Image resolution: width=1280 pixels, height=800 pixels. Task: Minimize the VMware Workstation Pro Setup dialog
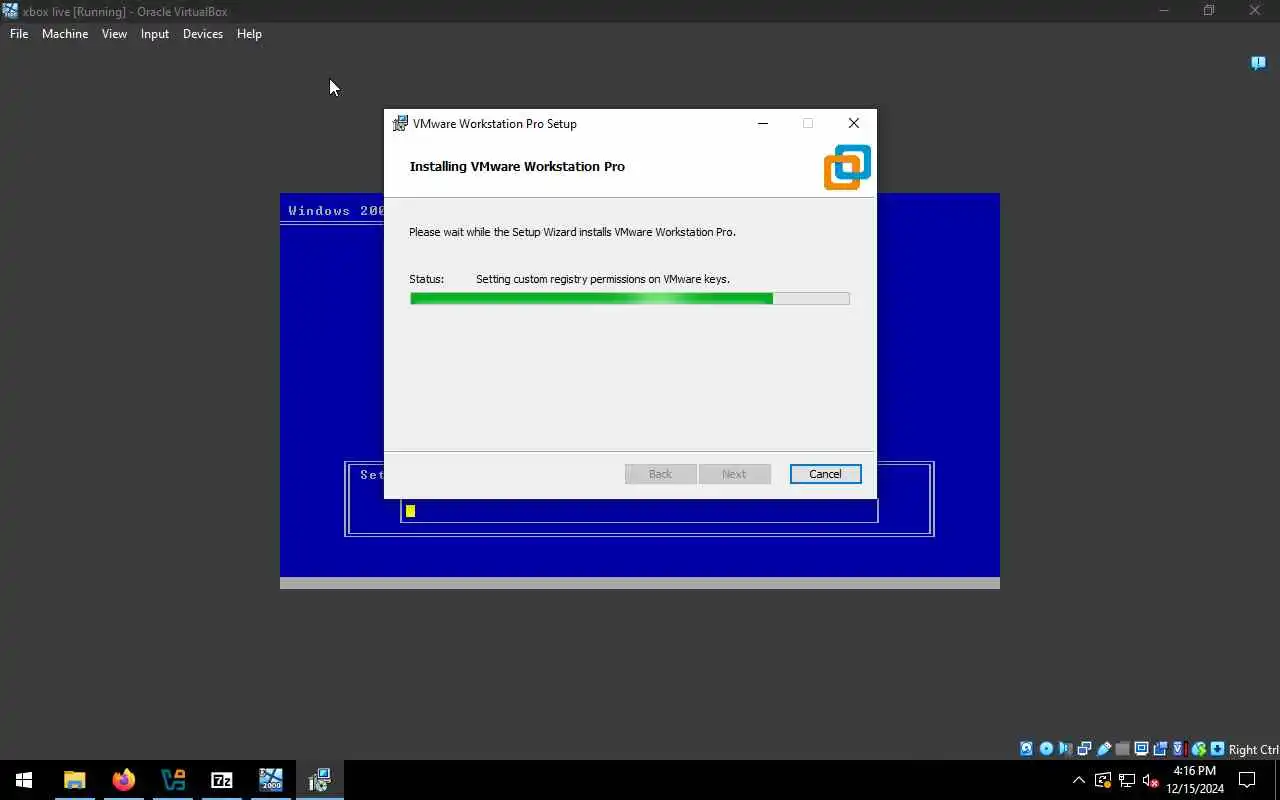763,124
